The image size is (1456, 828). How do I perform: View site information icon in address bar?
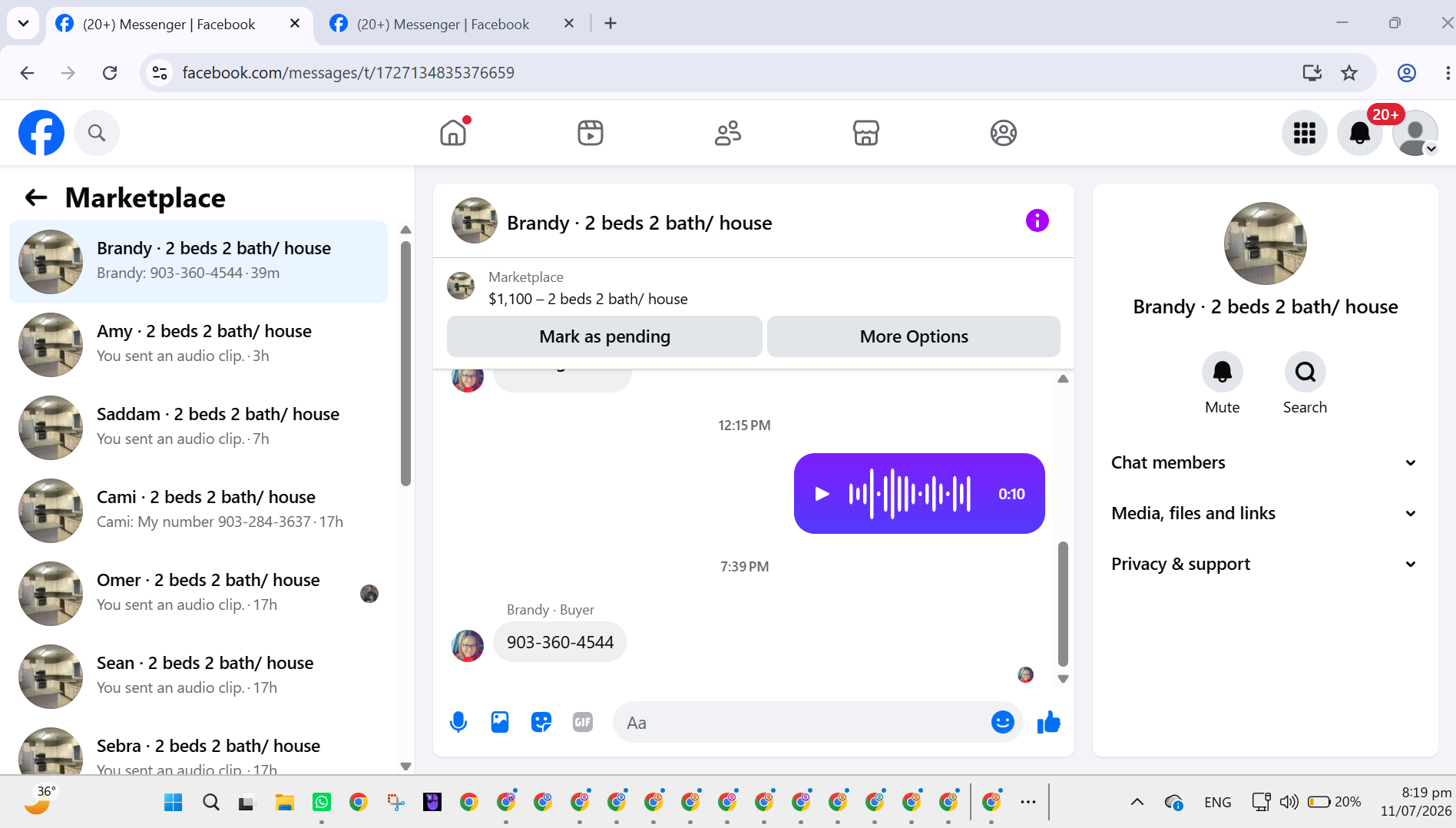[x=160, y=73]
